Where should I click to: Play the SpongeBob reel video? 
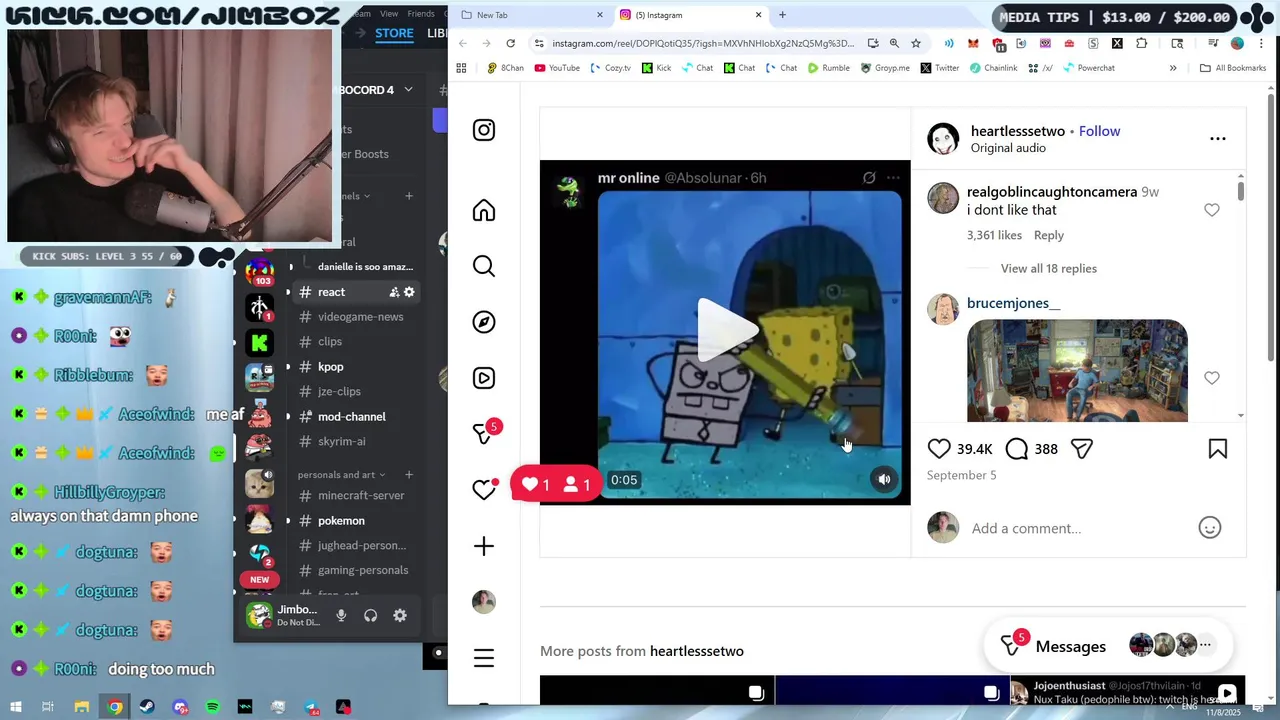727,330
